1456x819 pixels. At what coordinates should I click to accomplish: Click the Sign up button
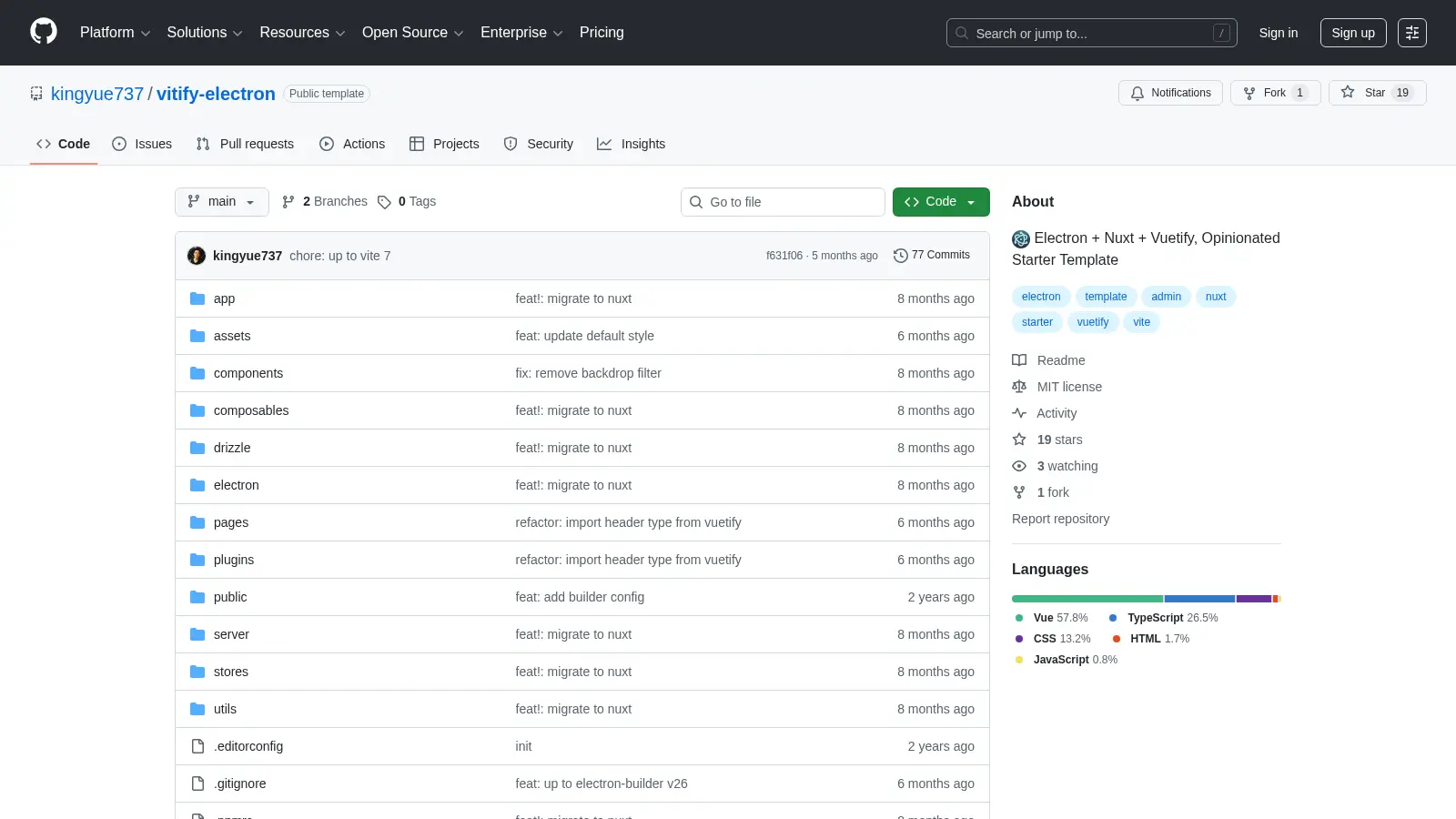(1353, 33)
